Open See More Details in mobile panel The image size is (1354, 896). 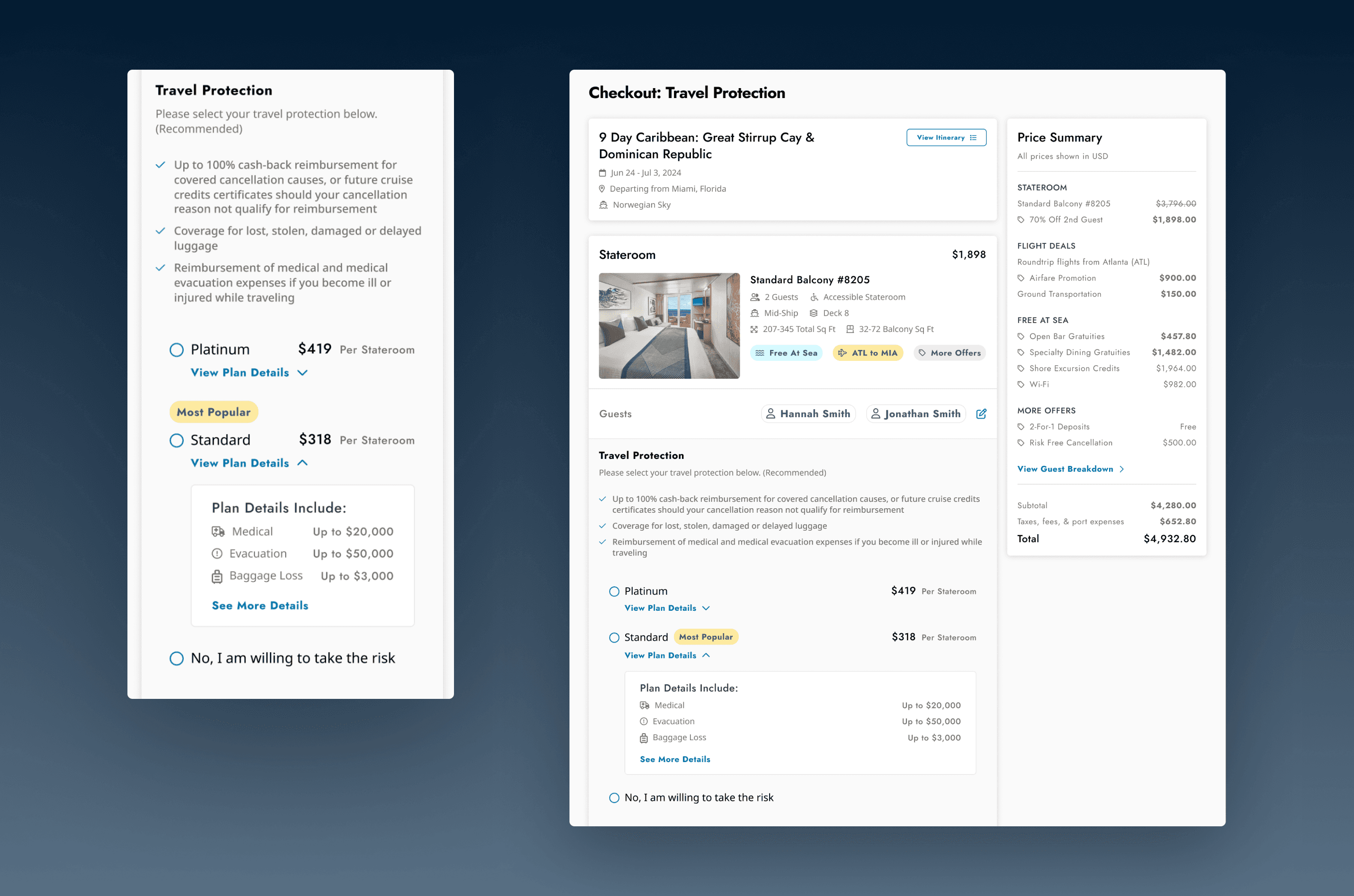pos(260,606)
